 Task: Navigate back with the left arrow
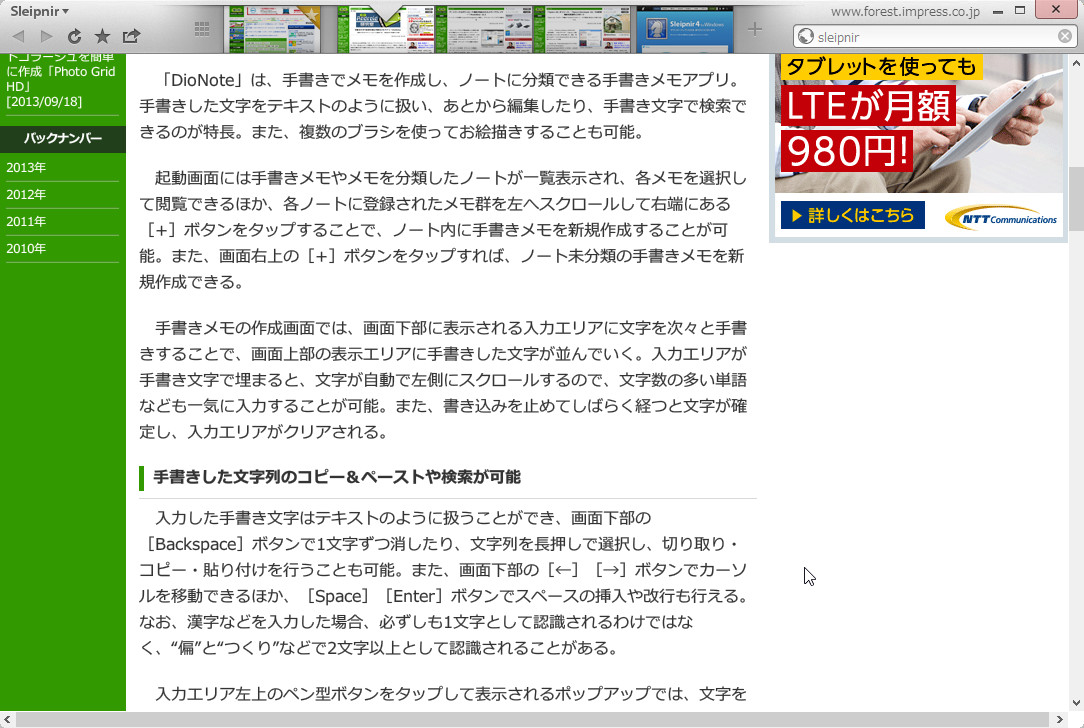(x=17, y=35)
